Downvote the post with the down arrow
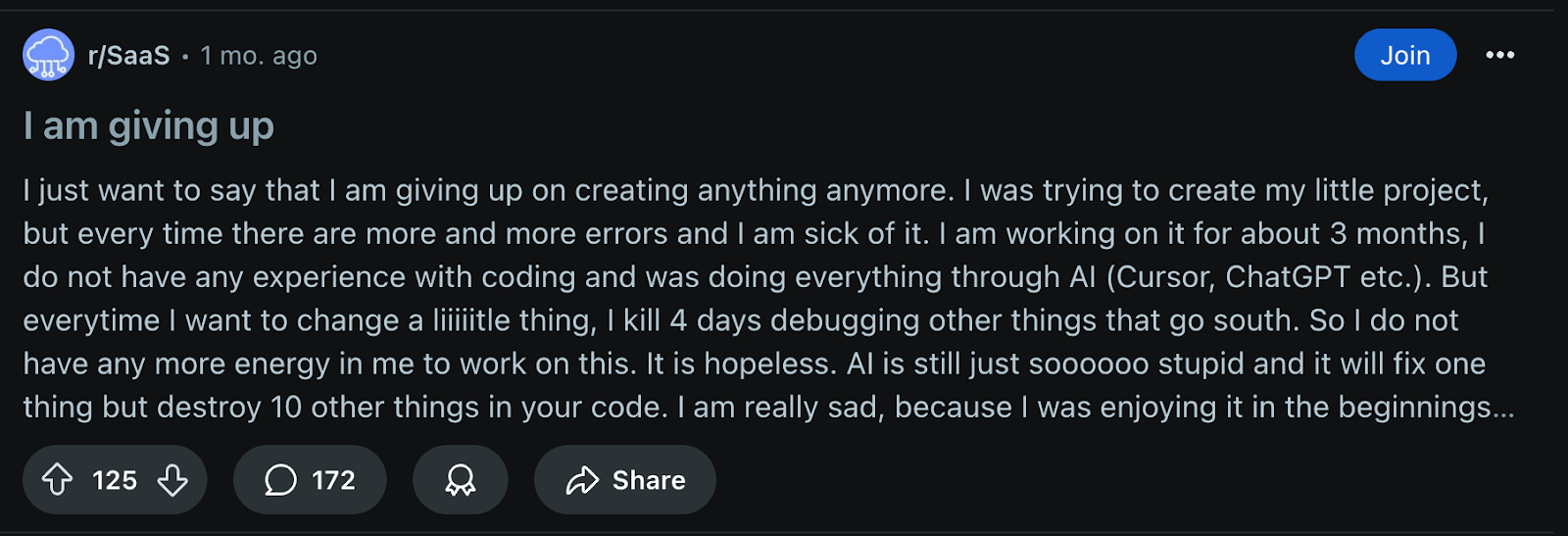This screenshot has width=1568, height=536. pyautogui.click(x=172, y=479)
